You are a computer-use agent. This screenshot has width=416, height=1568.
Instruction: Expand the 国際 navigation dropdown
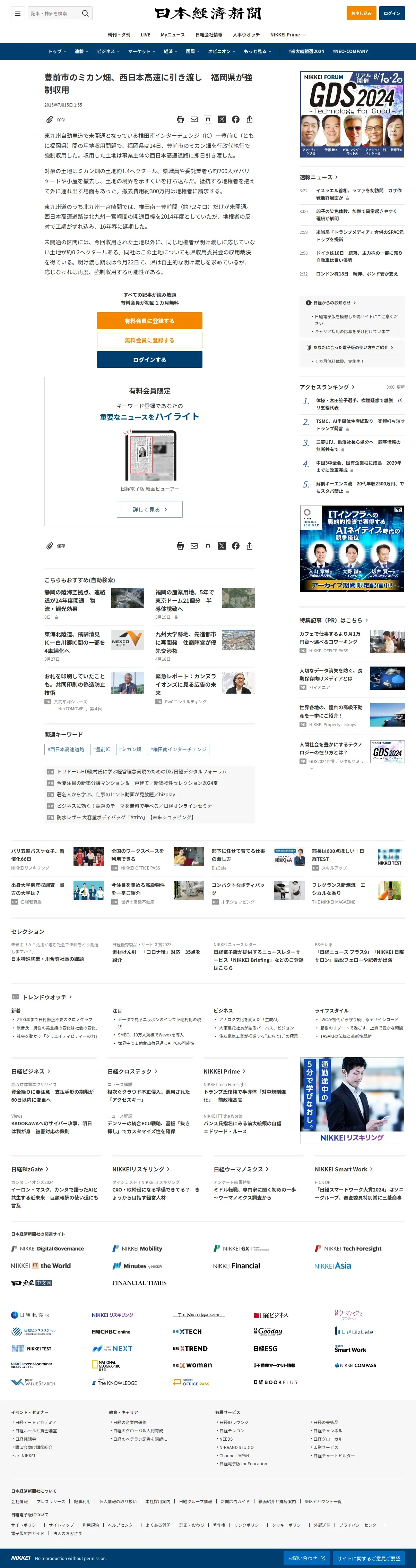click(193, 52)
